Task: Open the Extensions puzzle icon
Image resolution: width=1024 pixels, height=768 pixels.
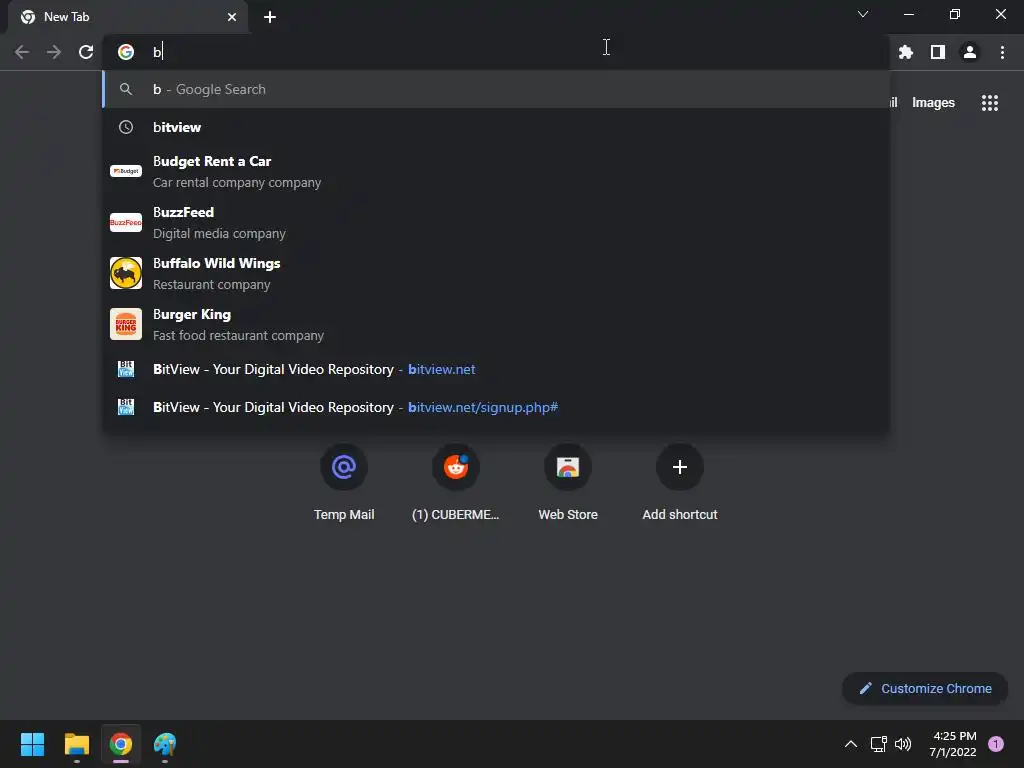Action: click(906, 52)
